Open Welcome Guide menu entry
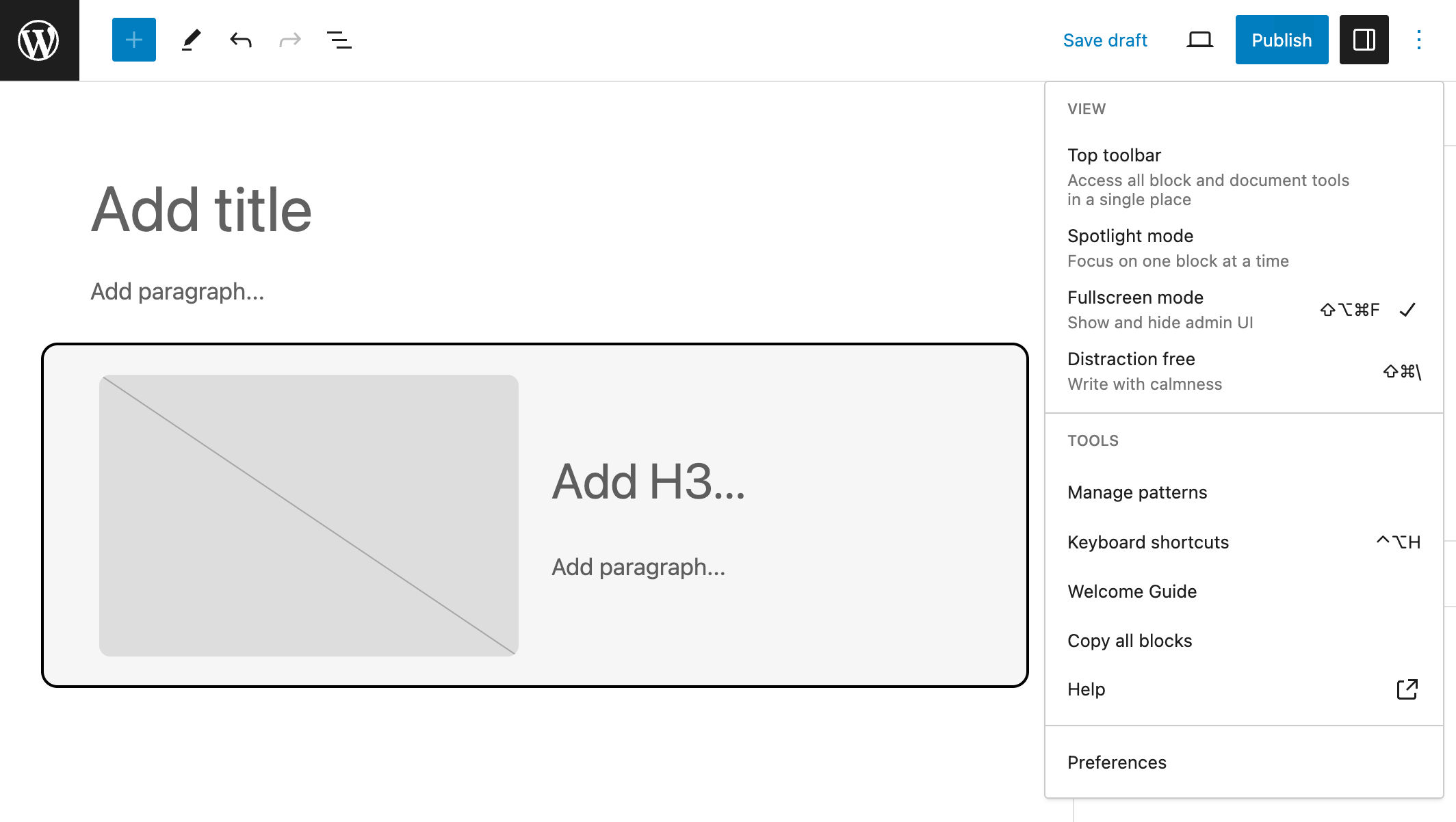1456x822 pixels. [x=1132, y=591]
